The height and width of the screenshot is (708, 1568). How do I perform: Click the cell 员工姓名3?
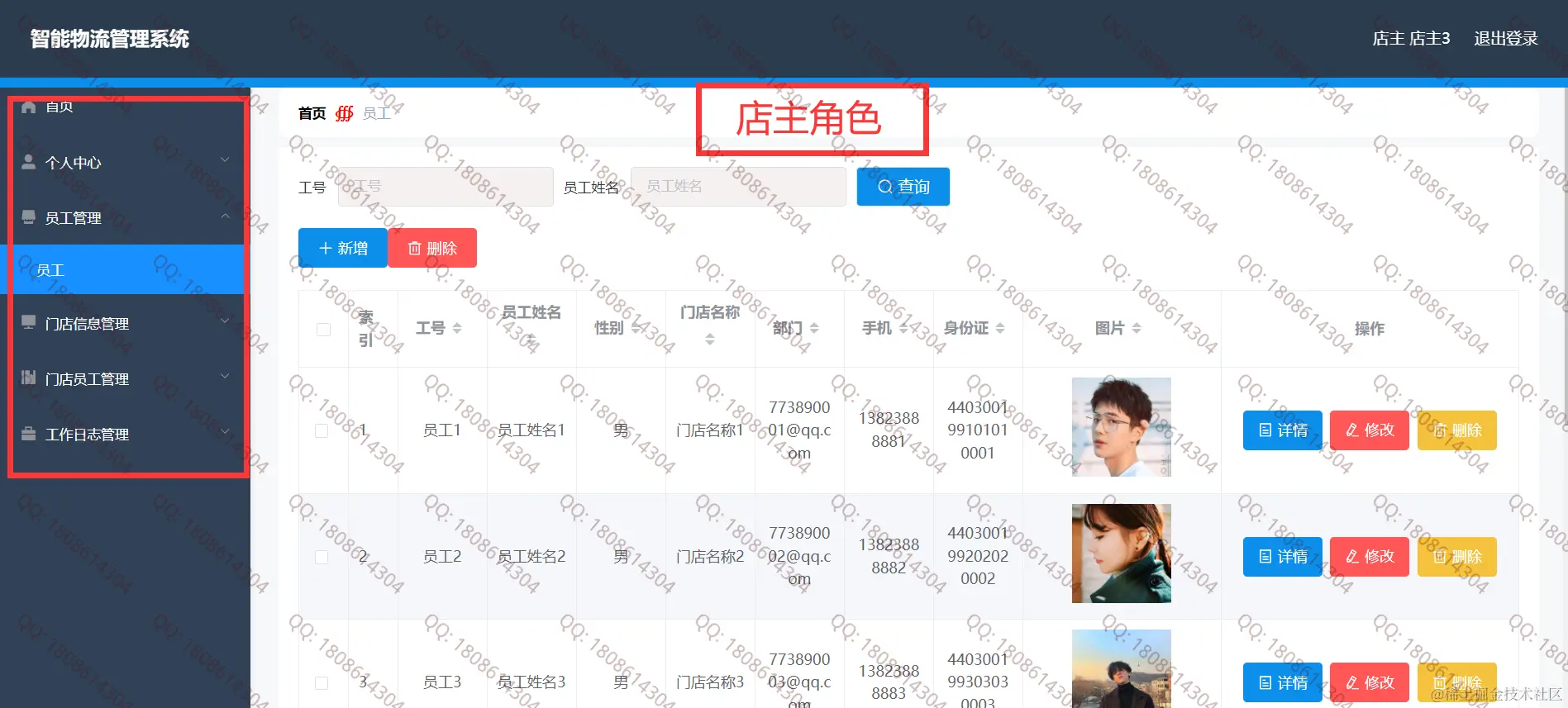click(531, 682)
